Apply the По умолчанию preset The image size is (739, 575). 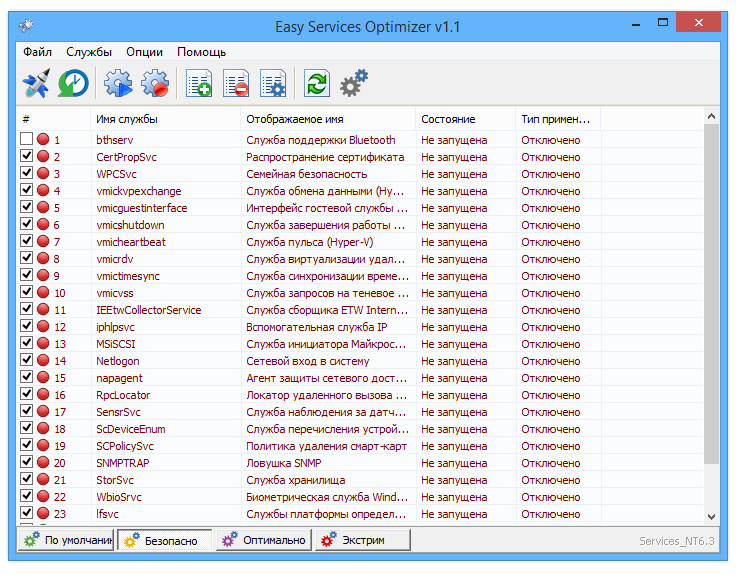(66, 540)
